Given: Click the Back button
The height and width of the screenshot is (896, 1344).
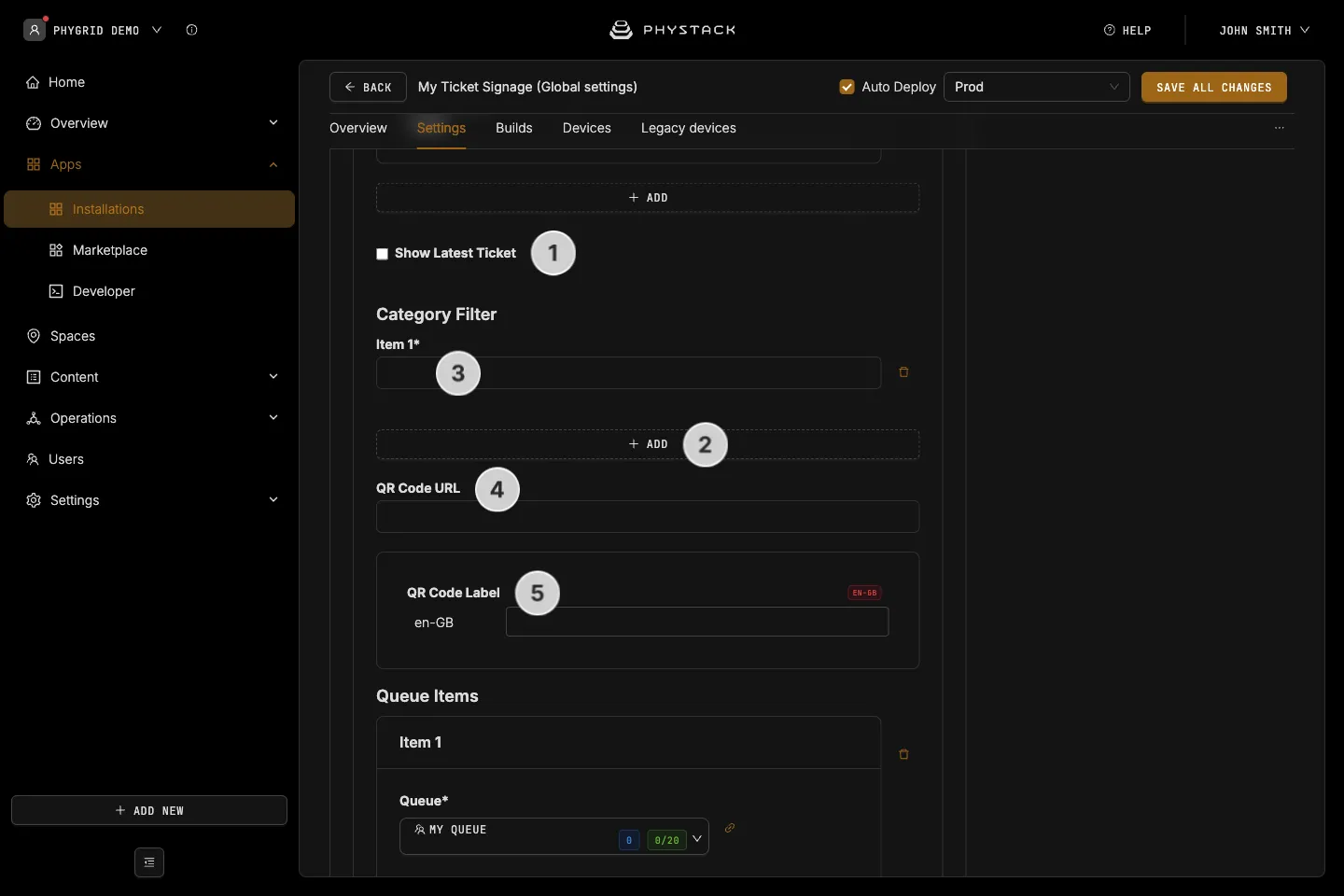Looking at the screenshot, I should [x=368, y=87].
